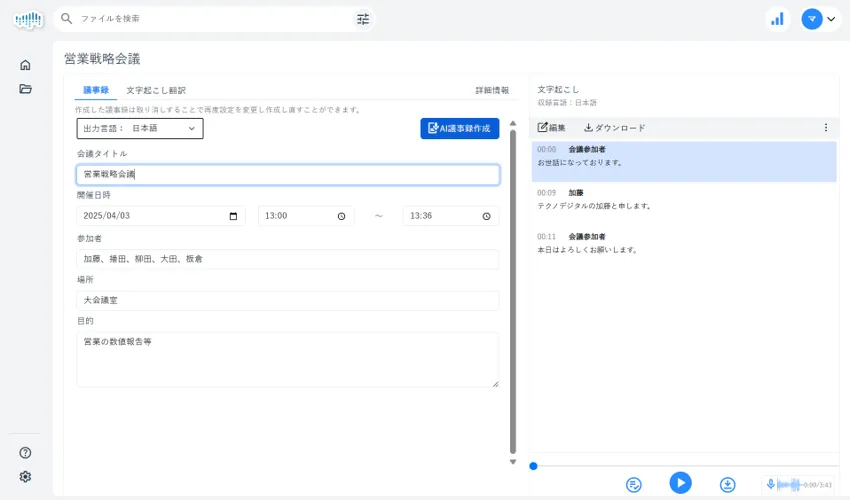Click the 参加者 participants field
850x500 pixels.
288,259
